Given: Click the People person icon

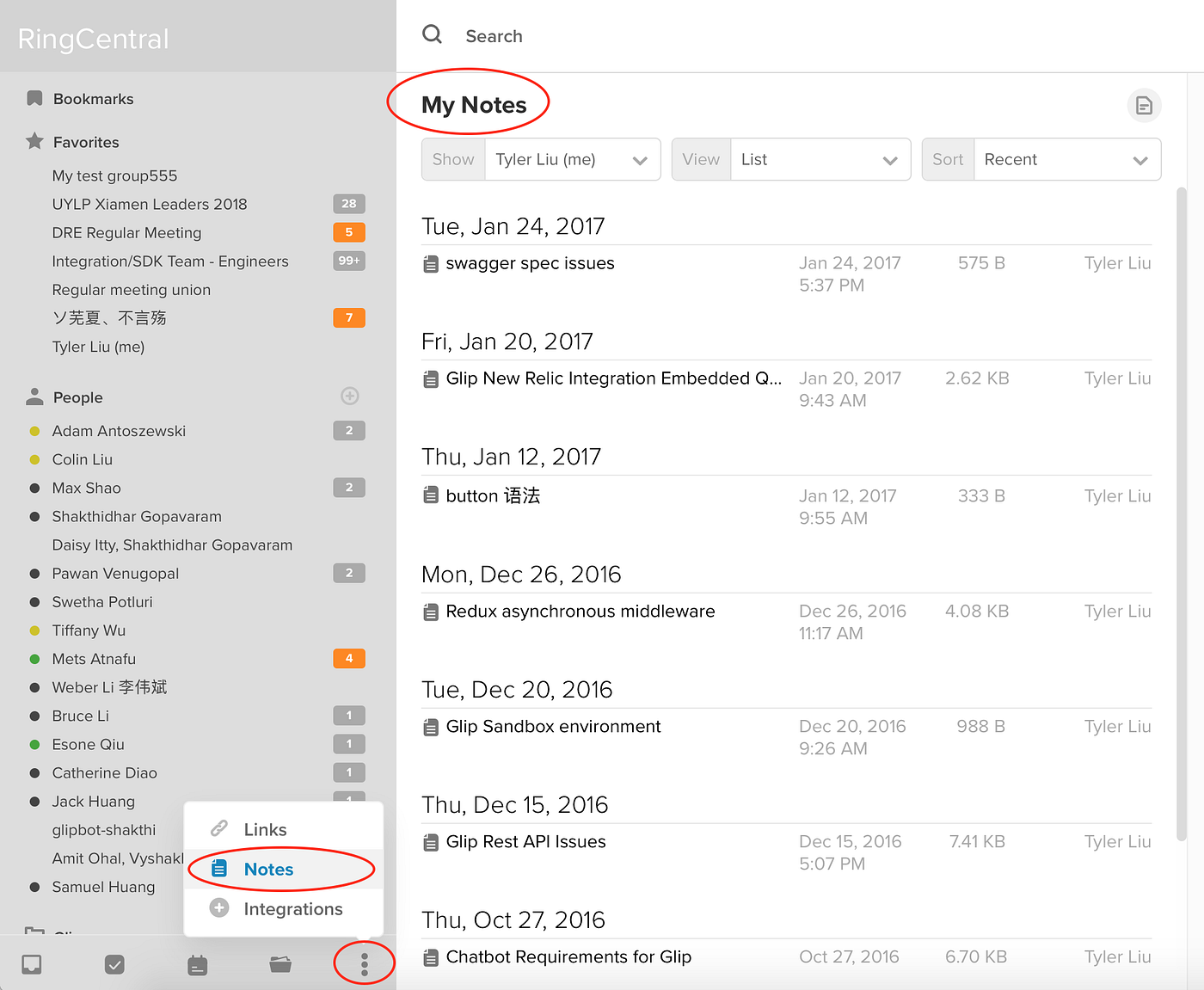Looking at the screenshot, I should click(x=34, y=397).
